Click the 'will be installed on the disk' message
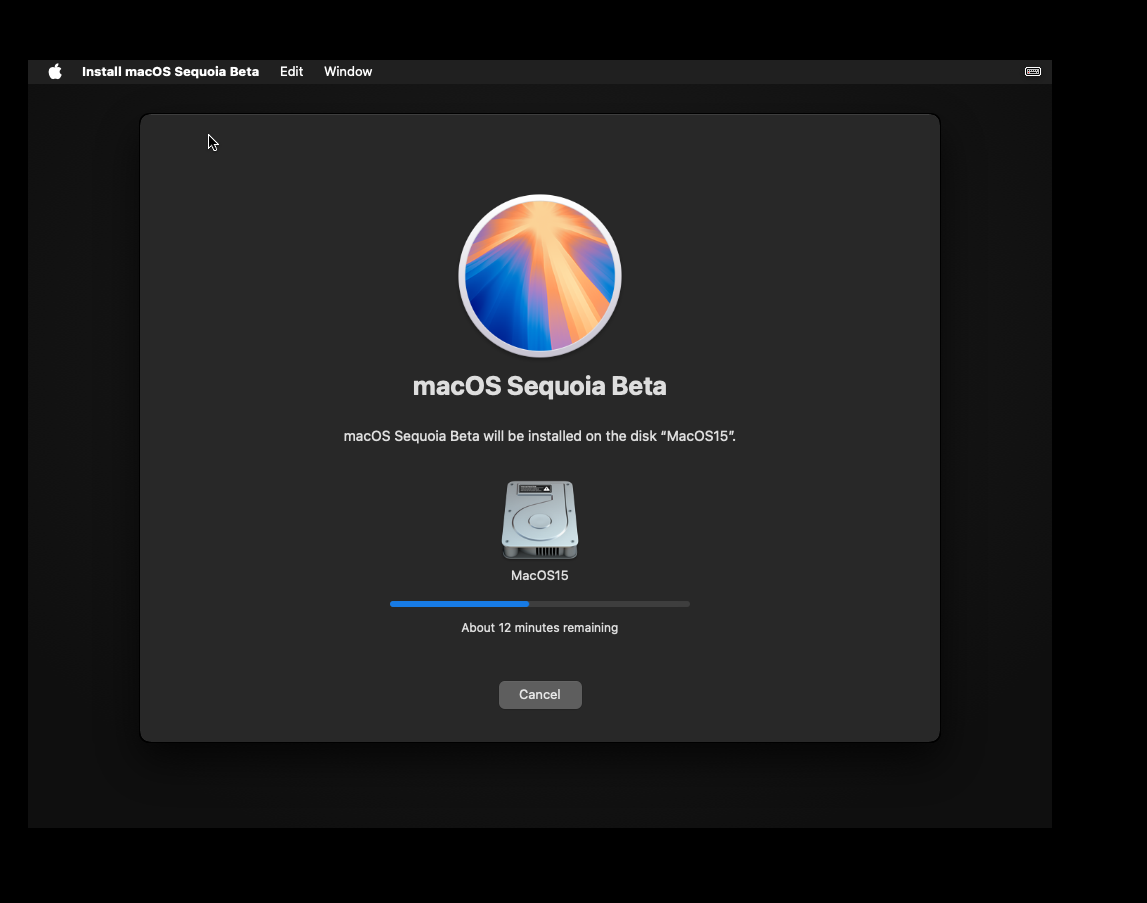 [540, 436]
